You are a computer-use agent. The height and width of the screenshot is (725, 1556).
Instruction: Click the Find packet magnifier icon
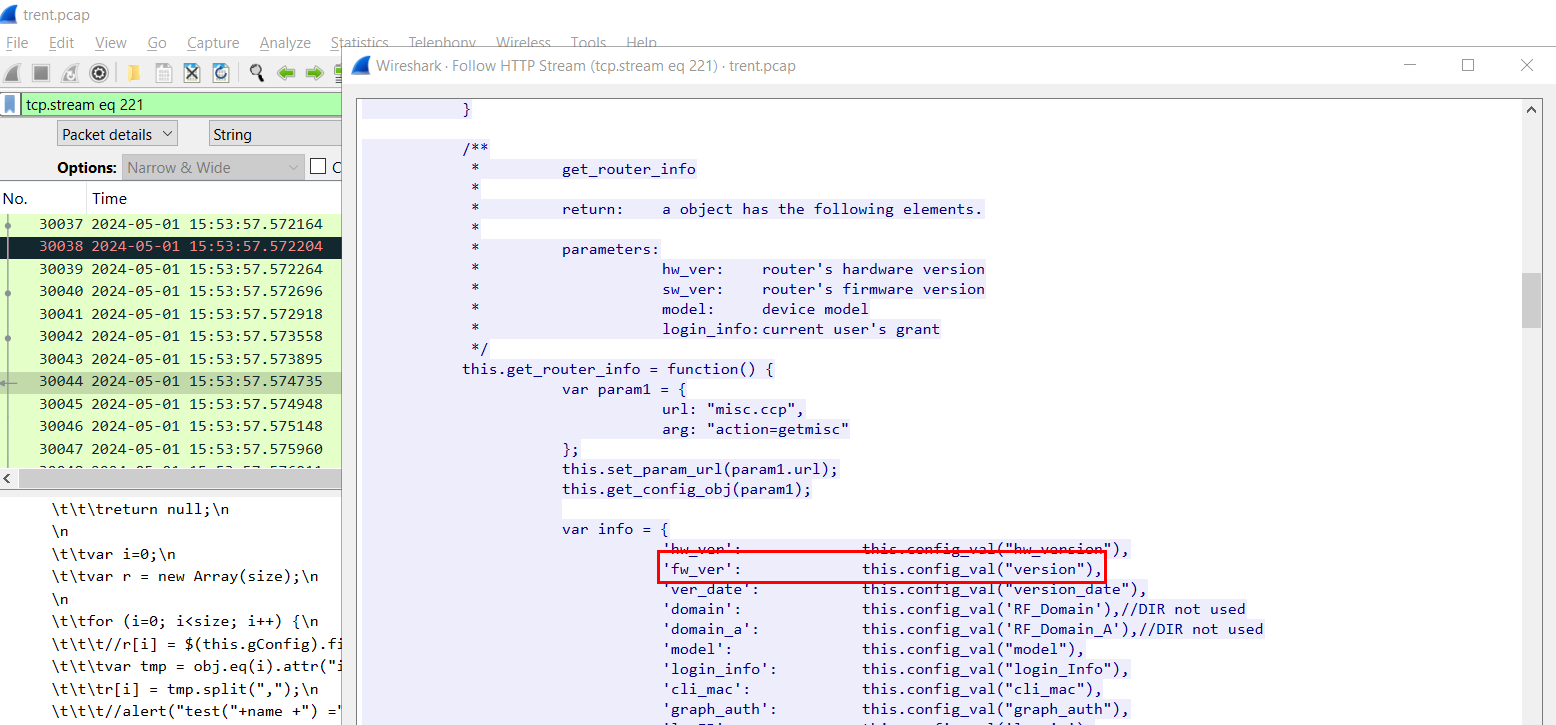pyautogui.click(x=257, y=73)
